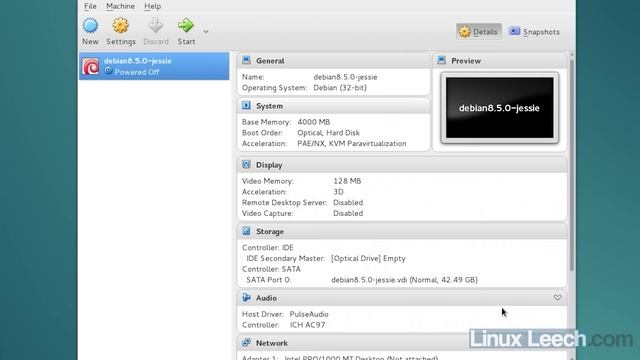Click the System section chip icon

point(246,105)
